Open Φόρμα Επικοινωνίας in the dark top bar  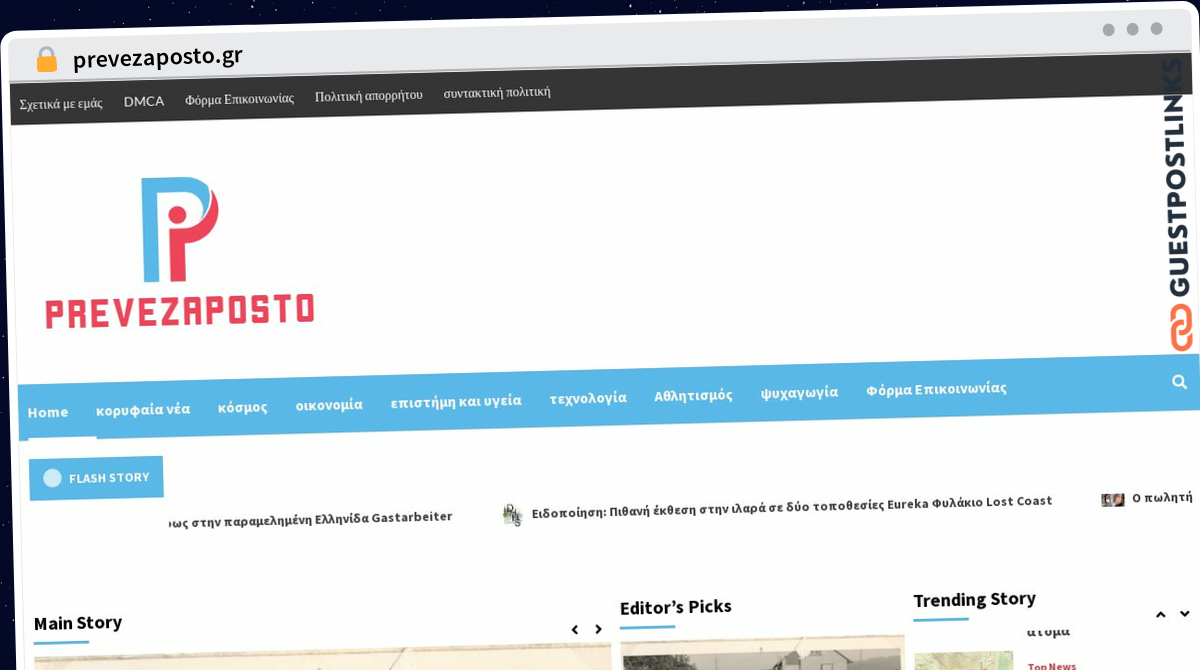(x=239, y=98)
